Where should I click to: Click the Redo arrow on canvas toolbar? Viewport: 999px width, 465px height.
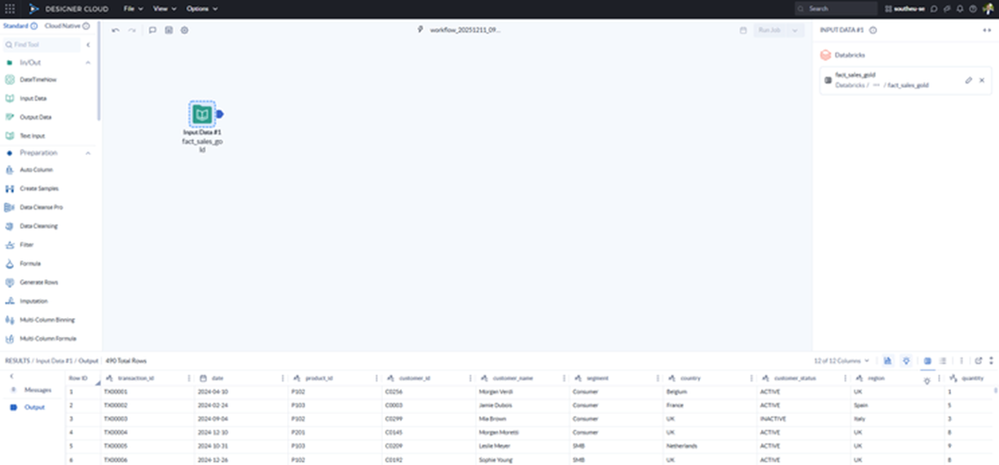131,30
